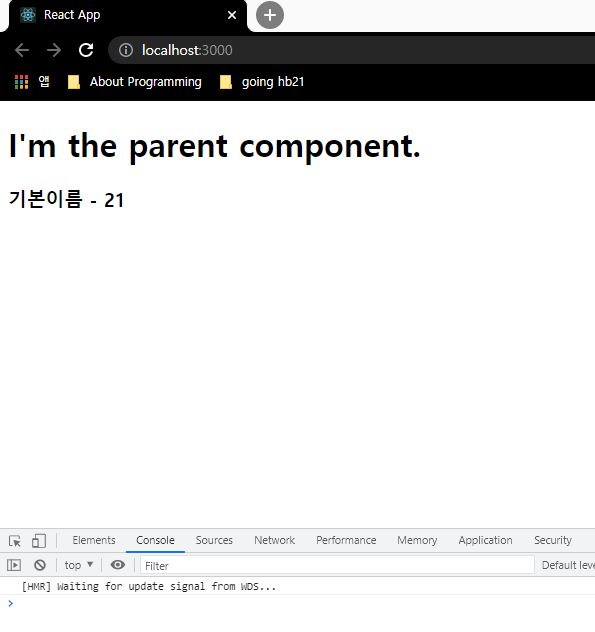
Task: Switch to the Console tab
Action: (155, 540)
